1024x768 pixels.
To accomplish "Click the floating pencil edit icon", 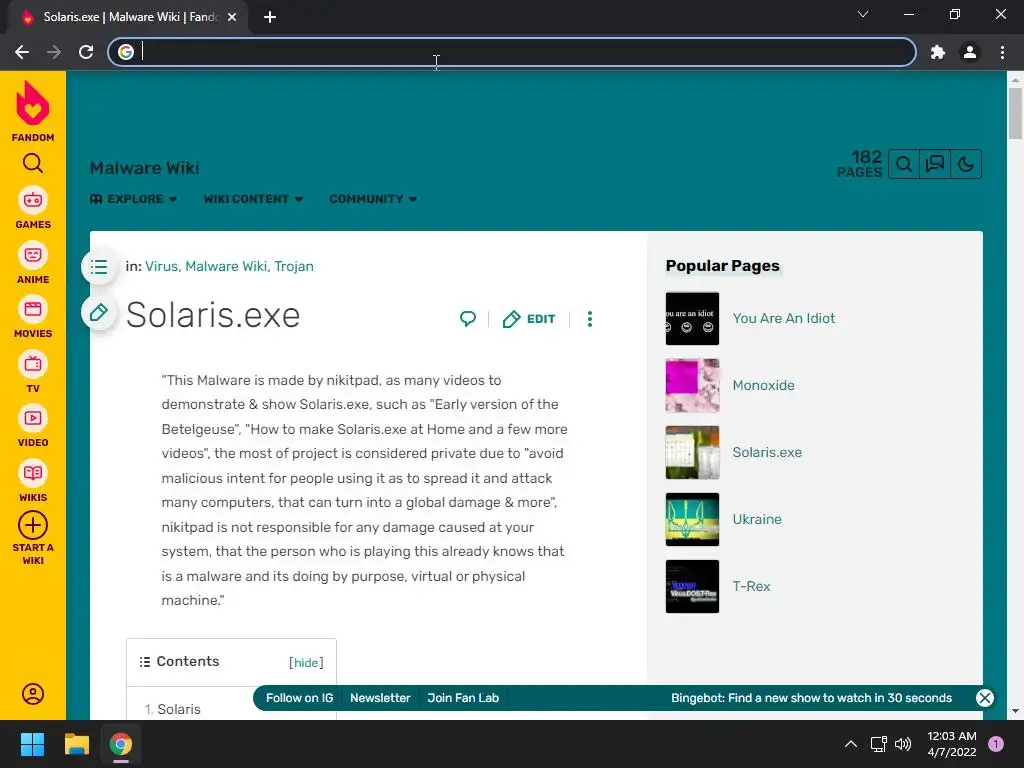I will [99, 312].
